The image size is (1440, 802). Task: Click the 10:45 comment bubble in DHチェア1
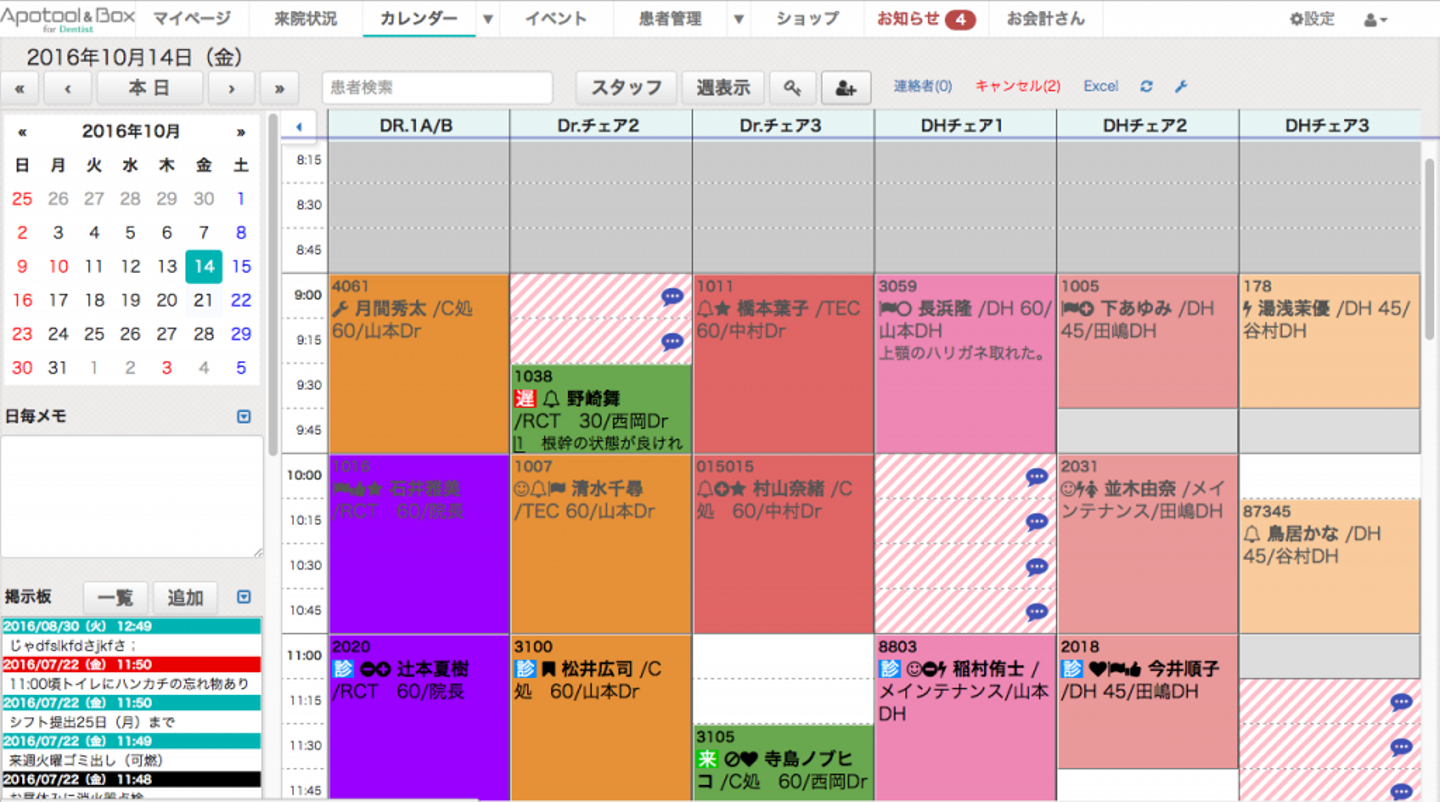click(x=1037, y=612)
